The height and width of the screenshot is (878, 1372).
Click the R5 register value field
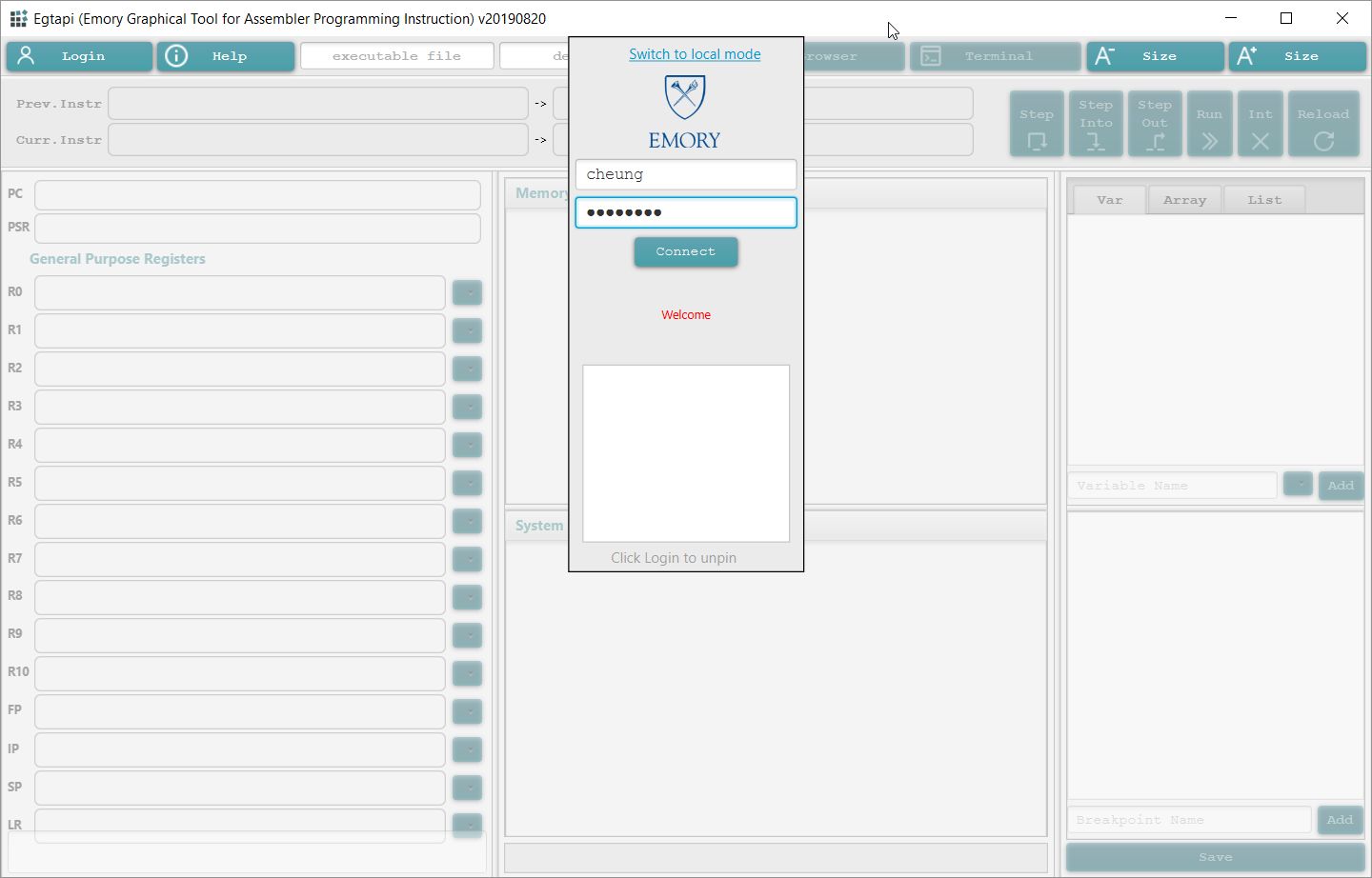coord(240,483)
